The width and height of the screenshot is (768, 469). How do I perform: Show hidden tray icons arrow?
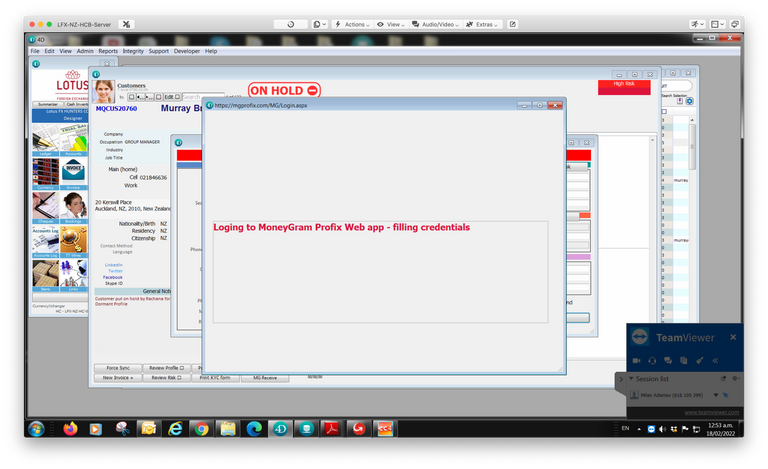pyautogui.click(x=639, y=429)
